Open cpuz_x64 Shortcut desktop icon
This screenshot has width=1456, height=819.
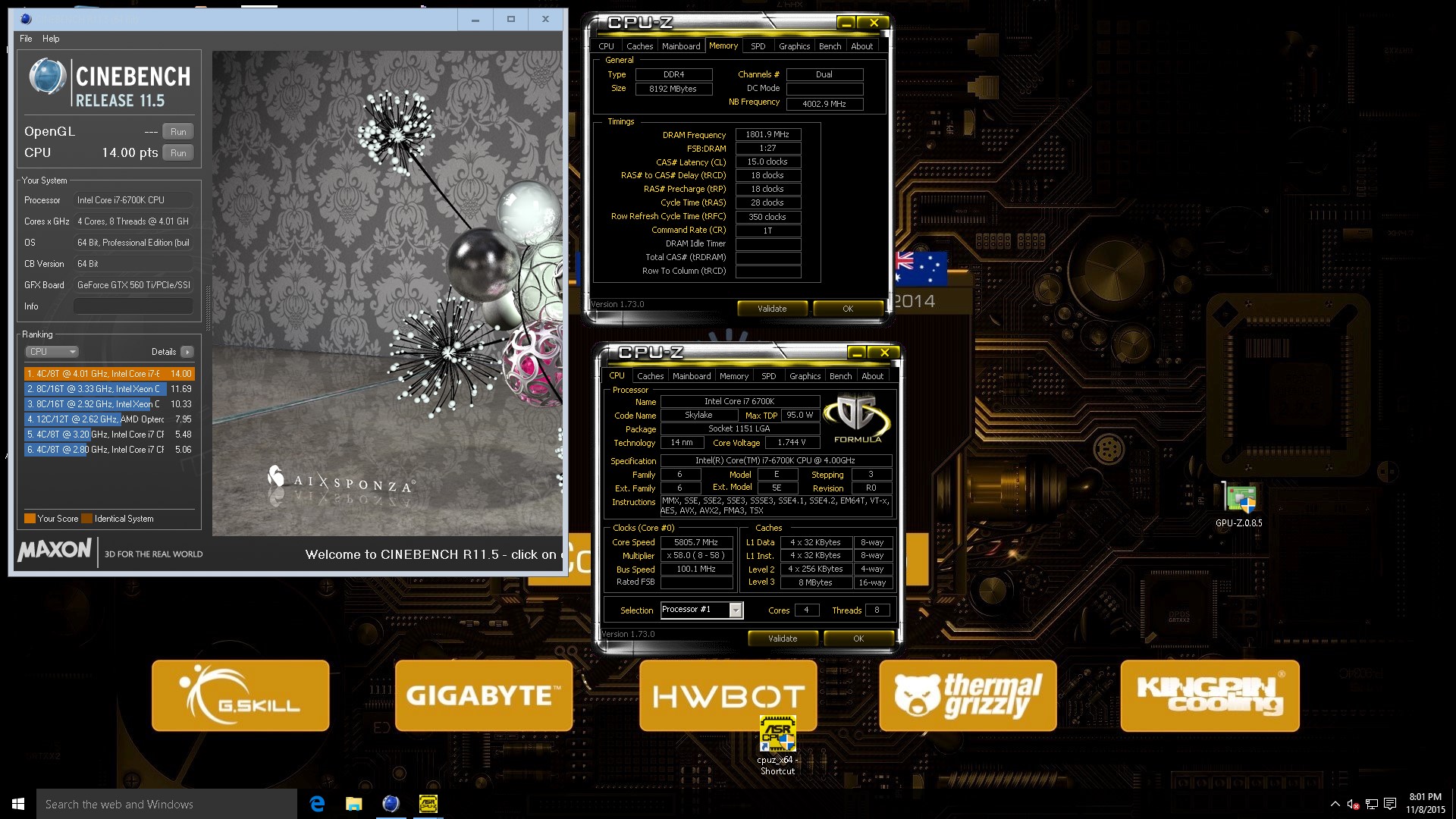777,745
